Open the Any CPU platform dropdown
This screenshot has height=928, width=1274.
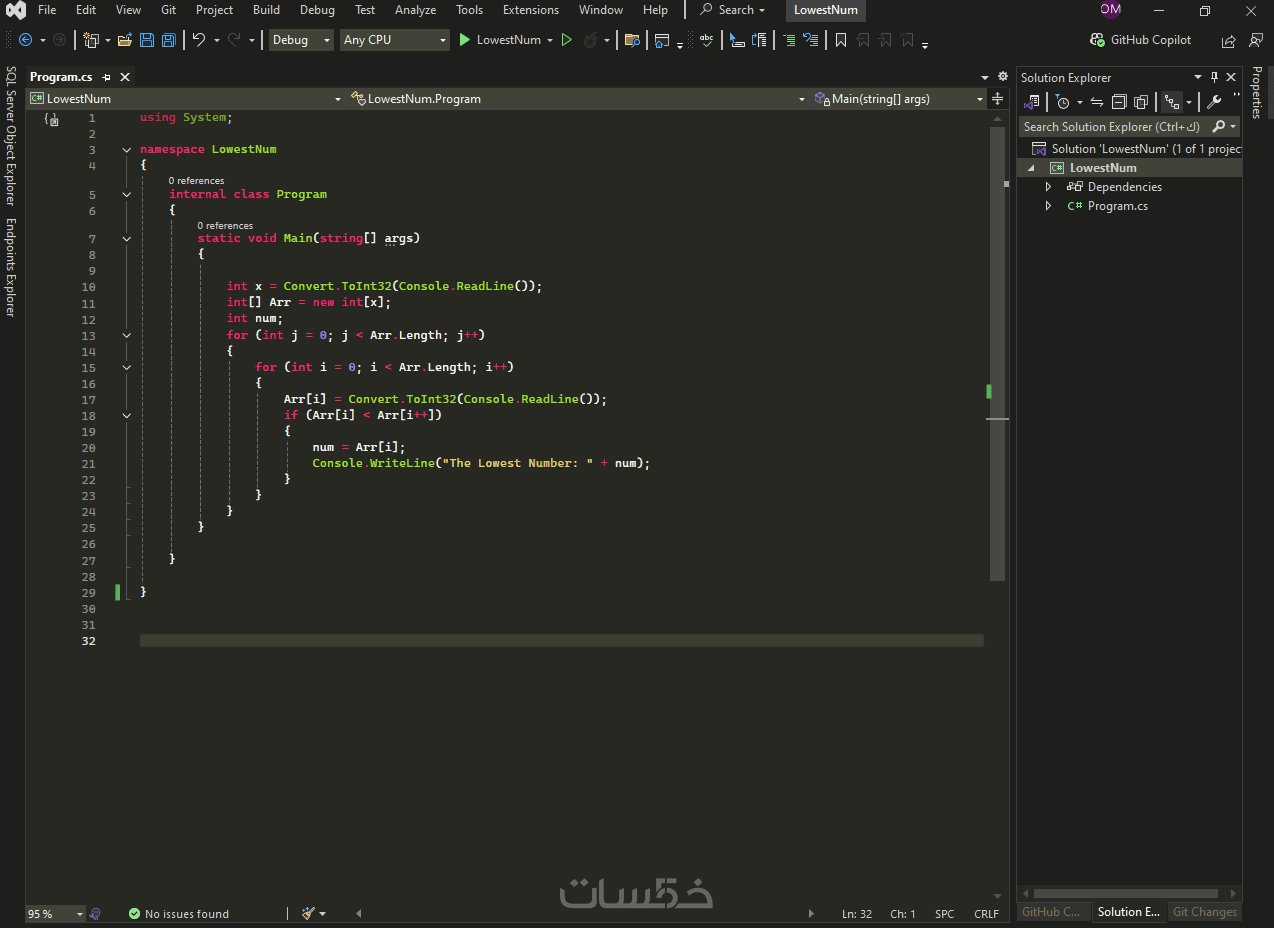394,40
